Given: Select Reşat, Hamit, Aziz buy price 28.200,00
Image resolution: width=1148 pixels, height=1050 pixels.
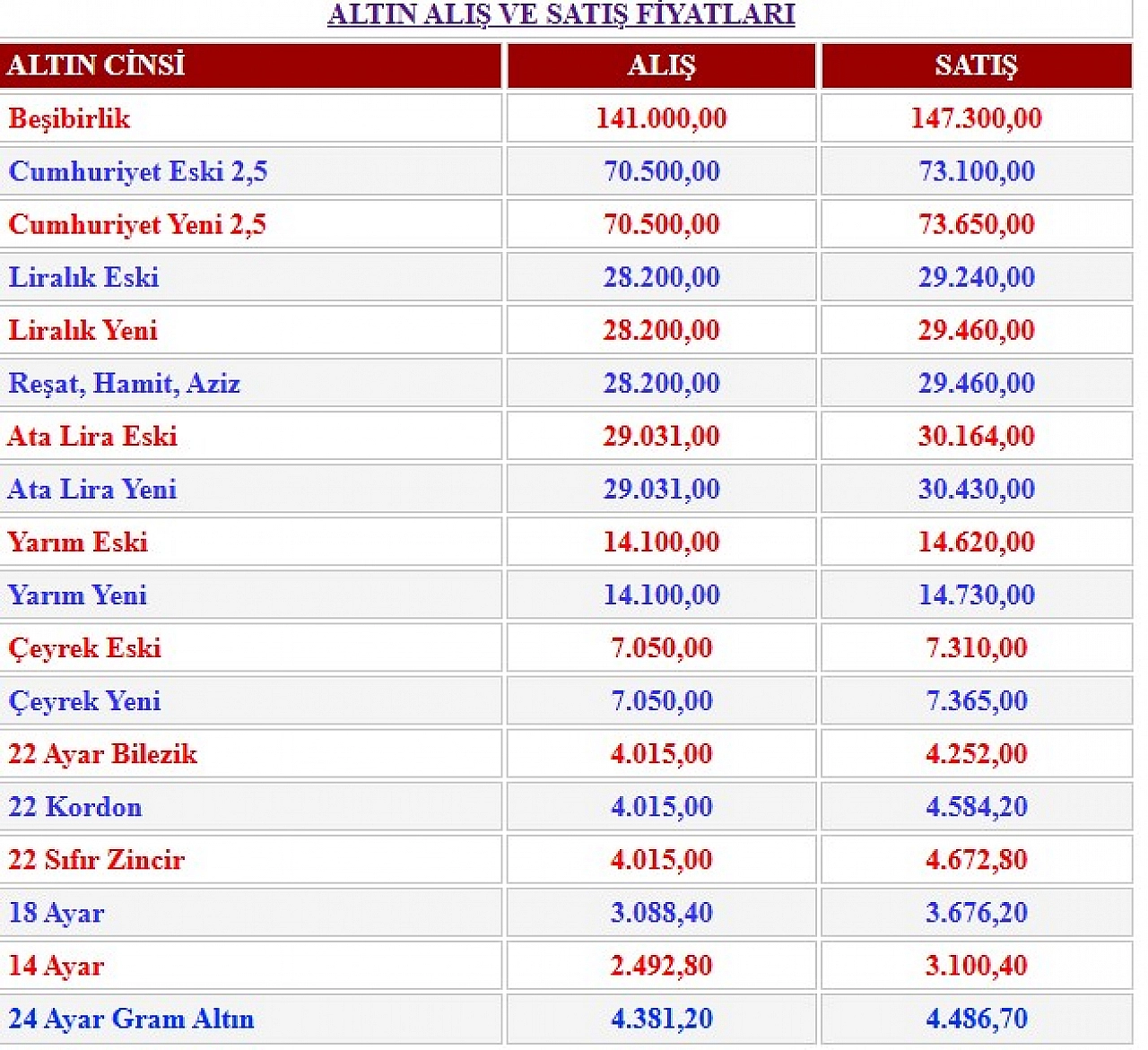Looking at the screenshot, I should (662, 383).
